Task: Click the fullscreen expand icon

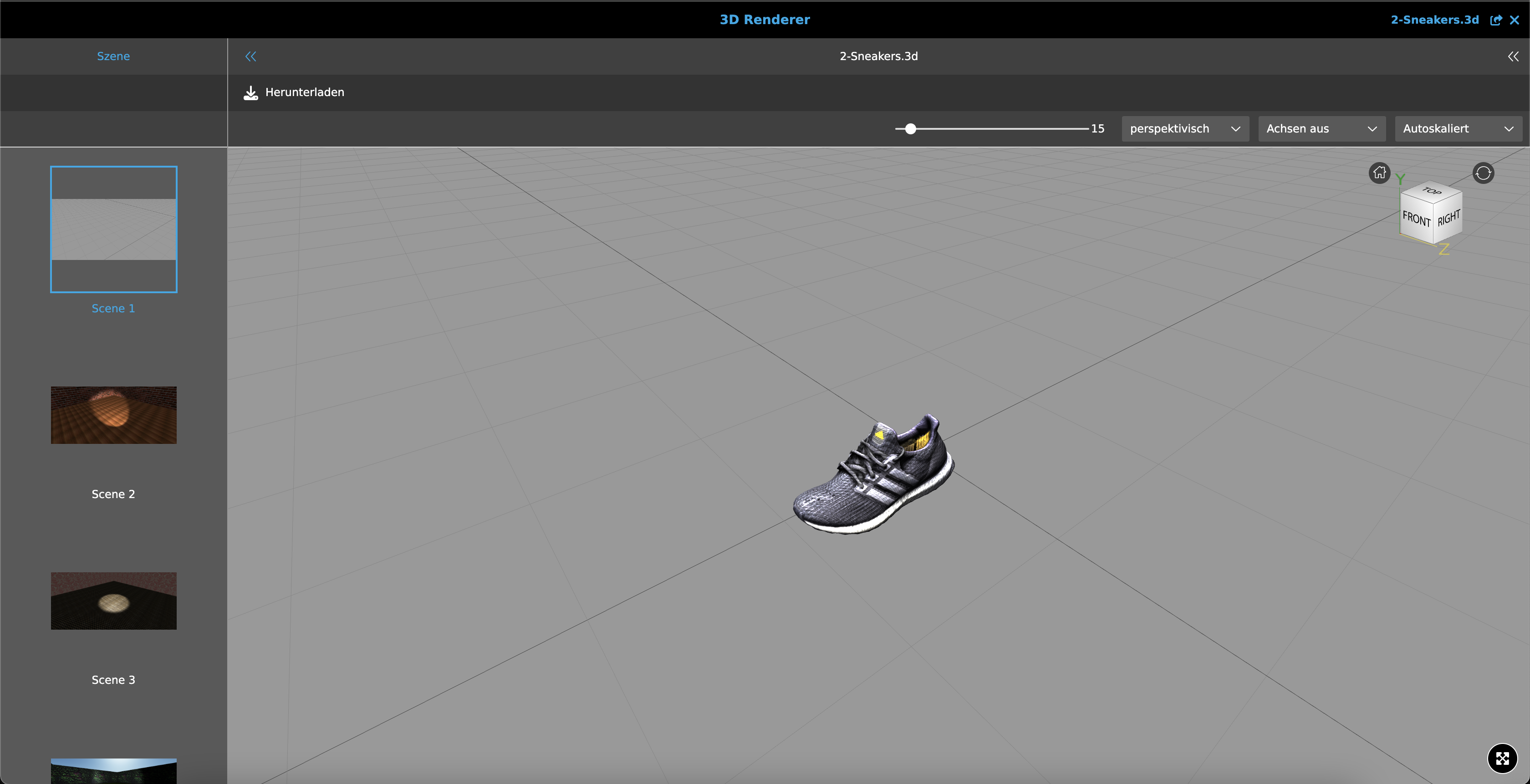Action: coord(1502,759)
